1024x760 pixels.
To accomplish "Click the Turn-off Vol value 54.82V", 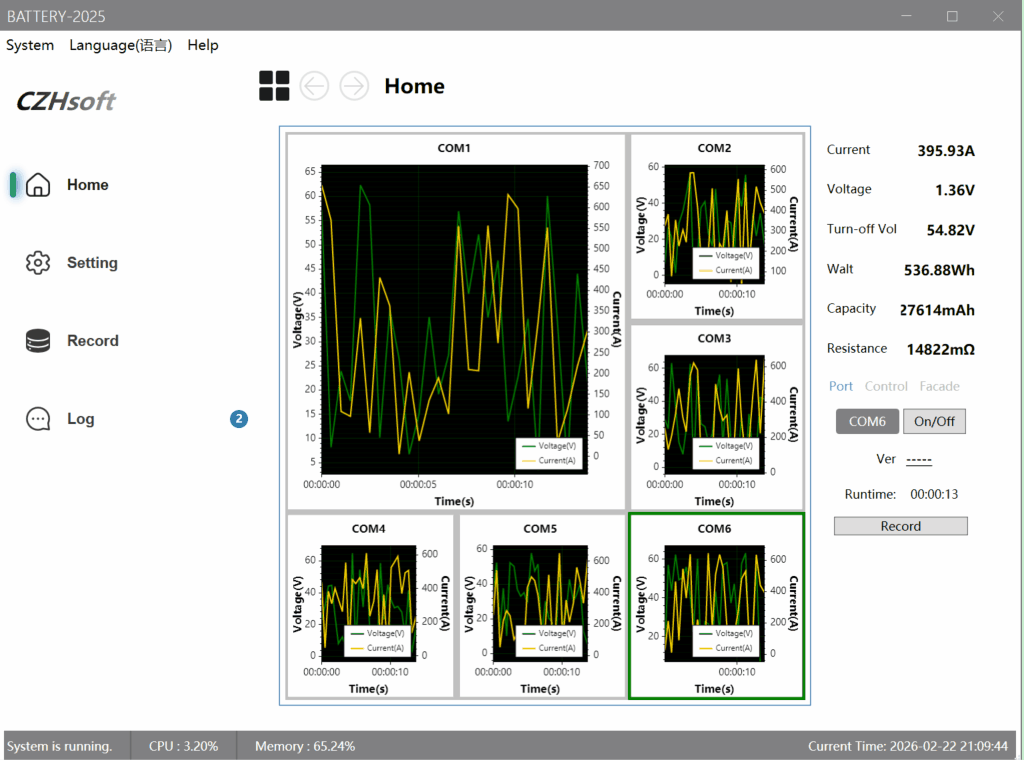I will click(950, 230).
